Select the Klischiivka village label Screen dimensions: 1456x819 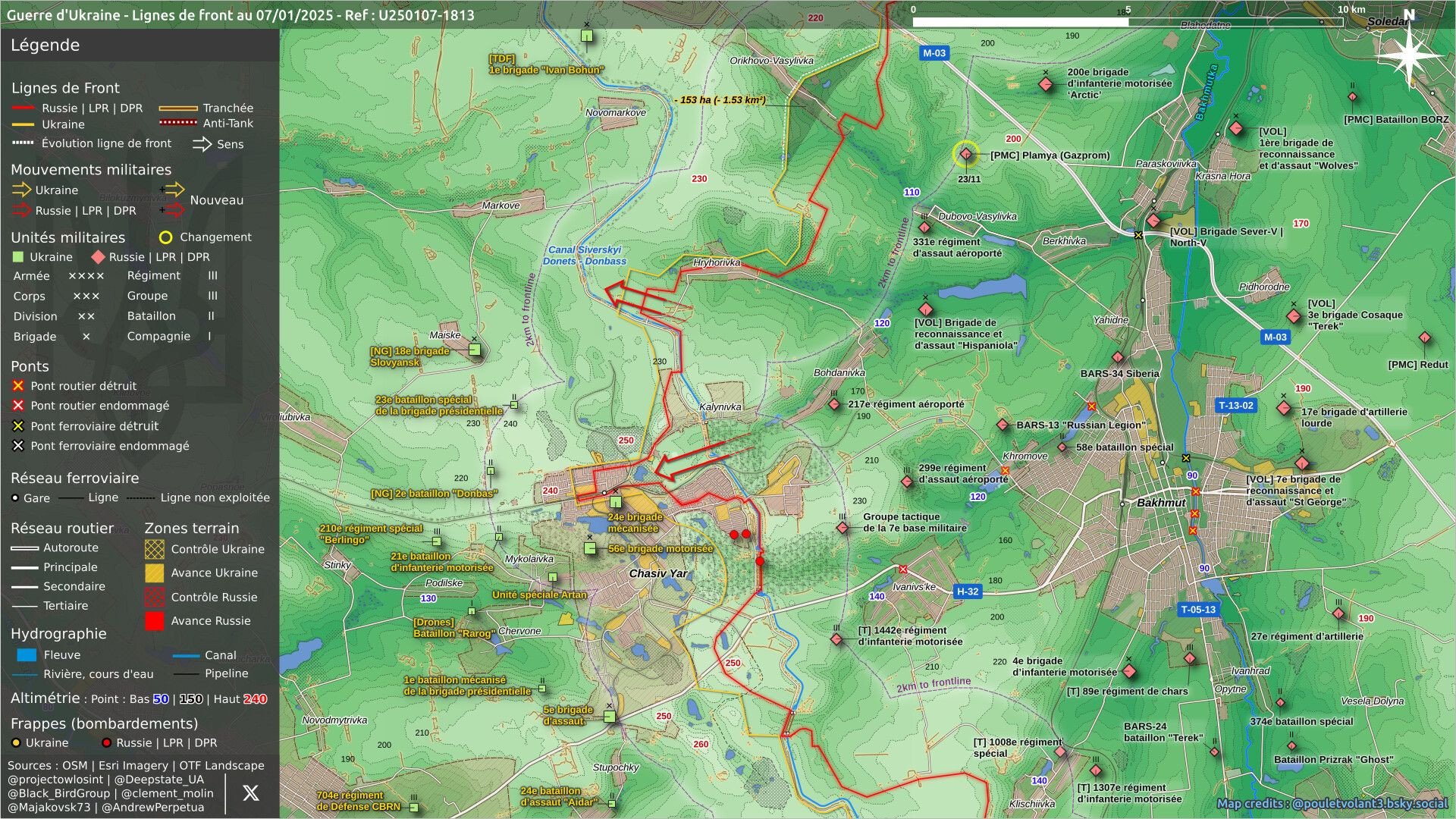pos(1031,805)
